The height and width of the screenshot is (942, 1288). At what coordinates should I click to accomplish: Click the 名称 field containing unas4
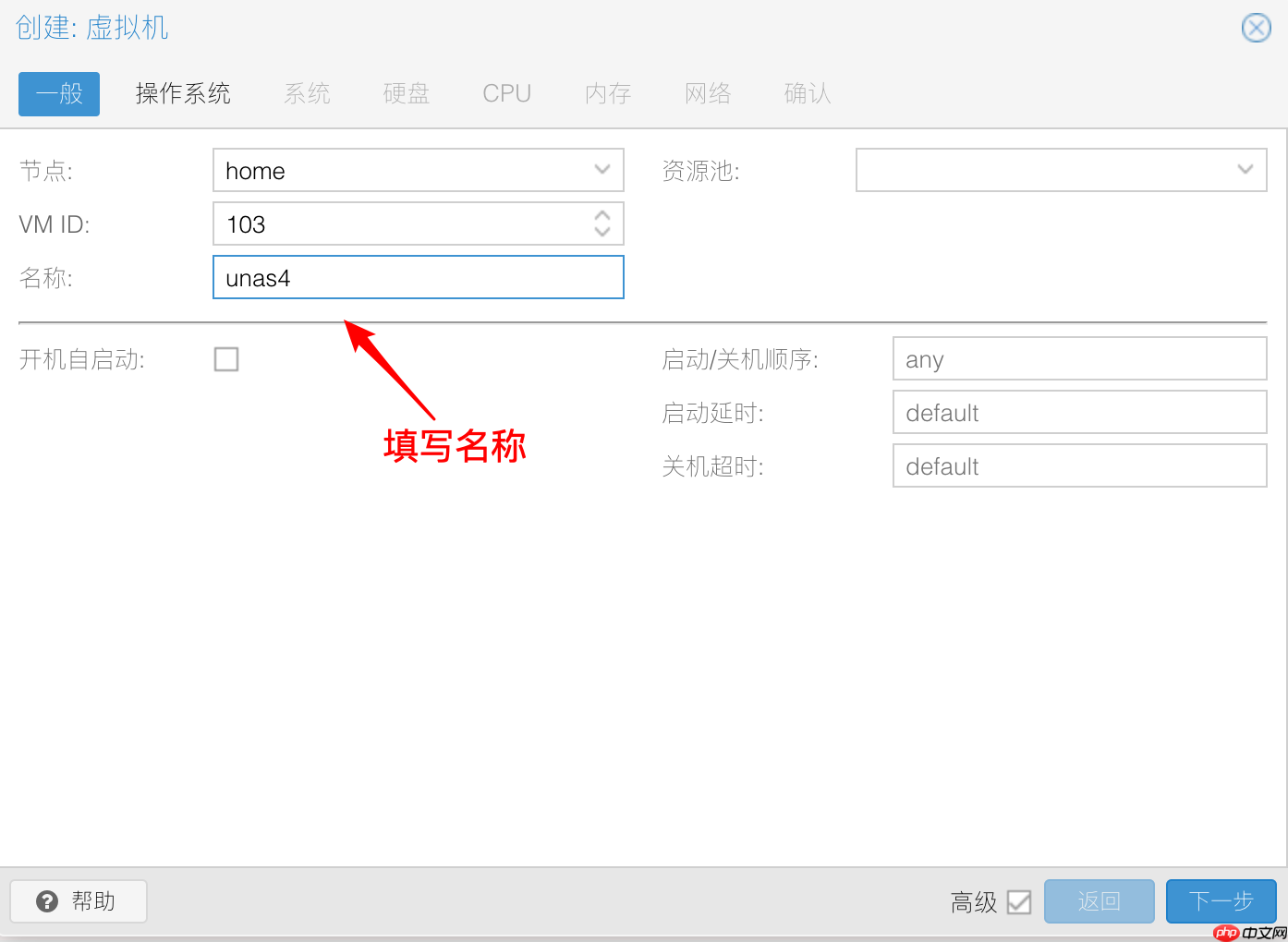pos(418,277)
